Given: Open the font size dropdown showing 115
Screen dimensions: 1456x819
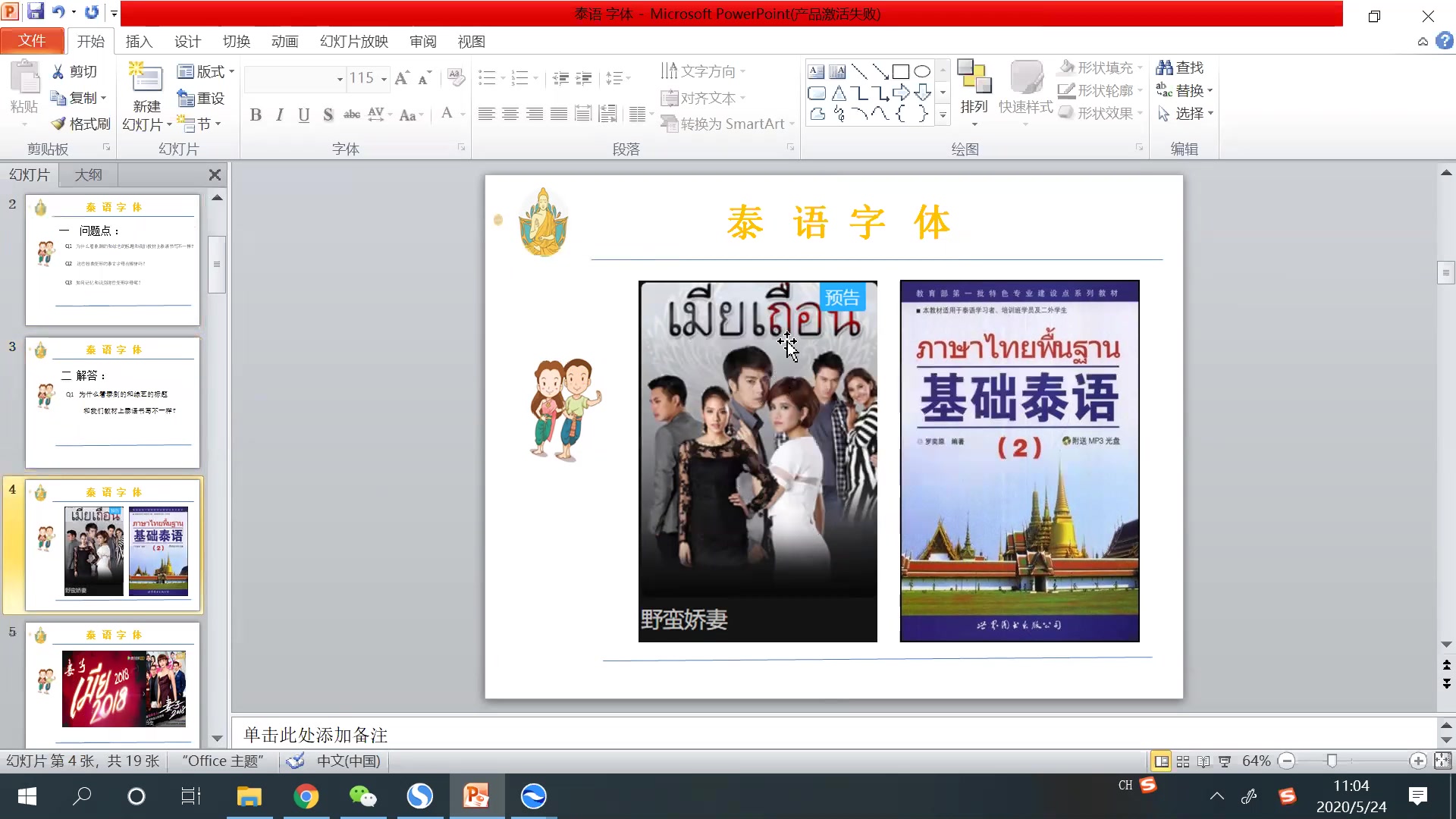Looking at the screenshot, I should [384, 78].
